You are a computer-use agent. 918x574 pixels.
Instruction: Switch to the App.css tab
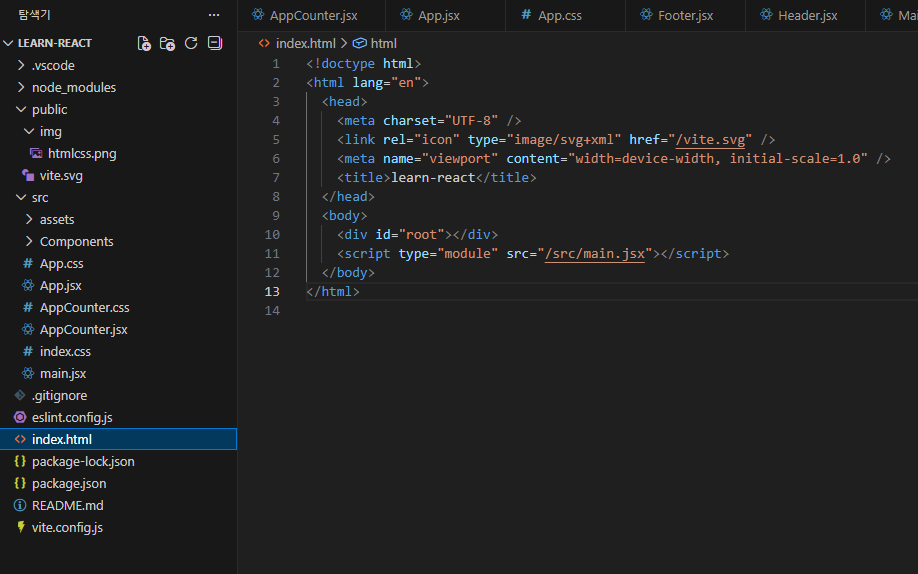559,16
